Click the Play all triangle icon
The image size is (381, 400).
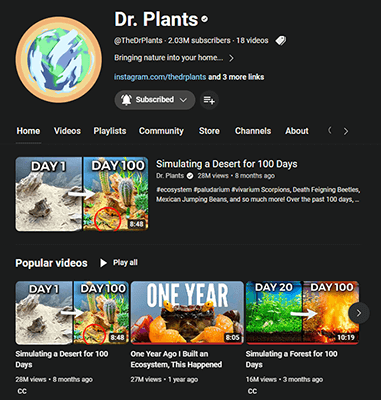click(103, 263)
